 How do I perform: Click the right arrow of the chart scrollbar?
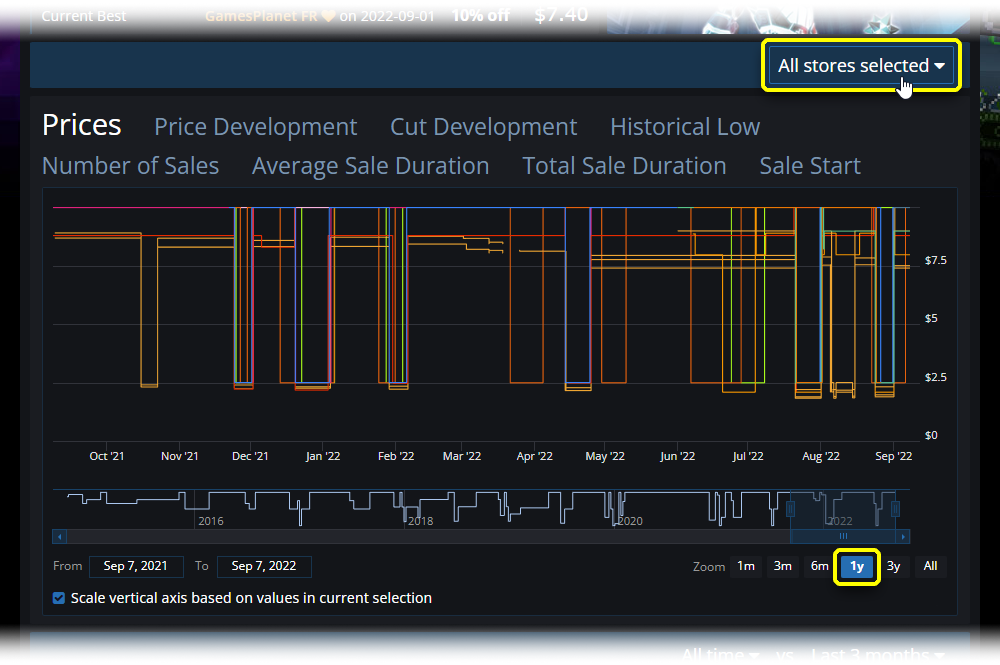(x=903, y=535)
